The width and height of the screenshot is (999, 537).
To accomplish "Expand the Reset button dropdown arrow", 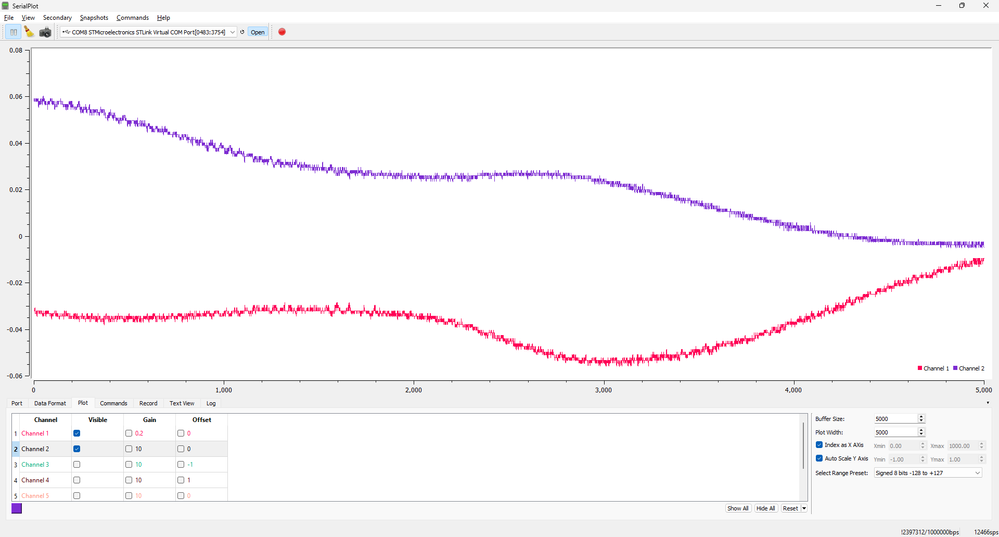I will tap(804, 508).
